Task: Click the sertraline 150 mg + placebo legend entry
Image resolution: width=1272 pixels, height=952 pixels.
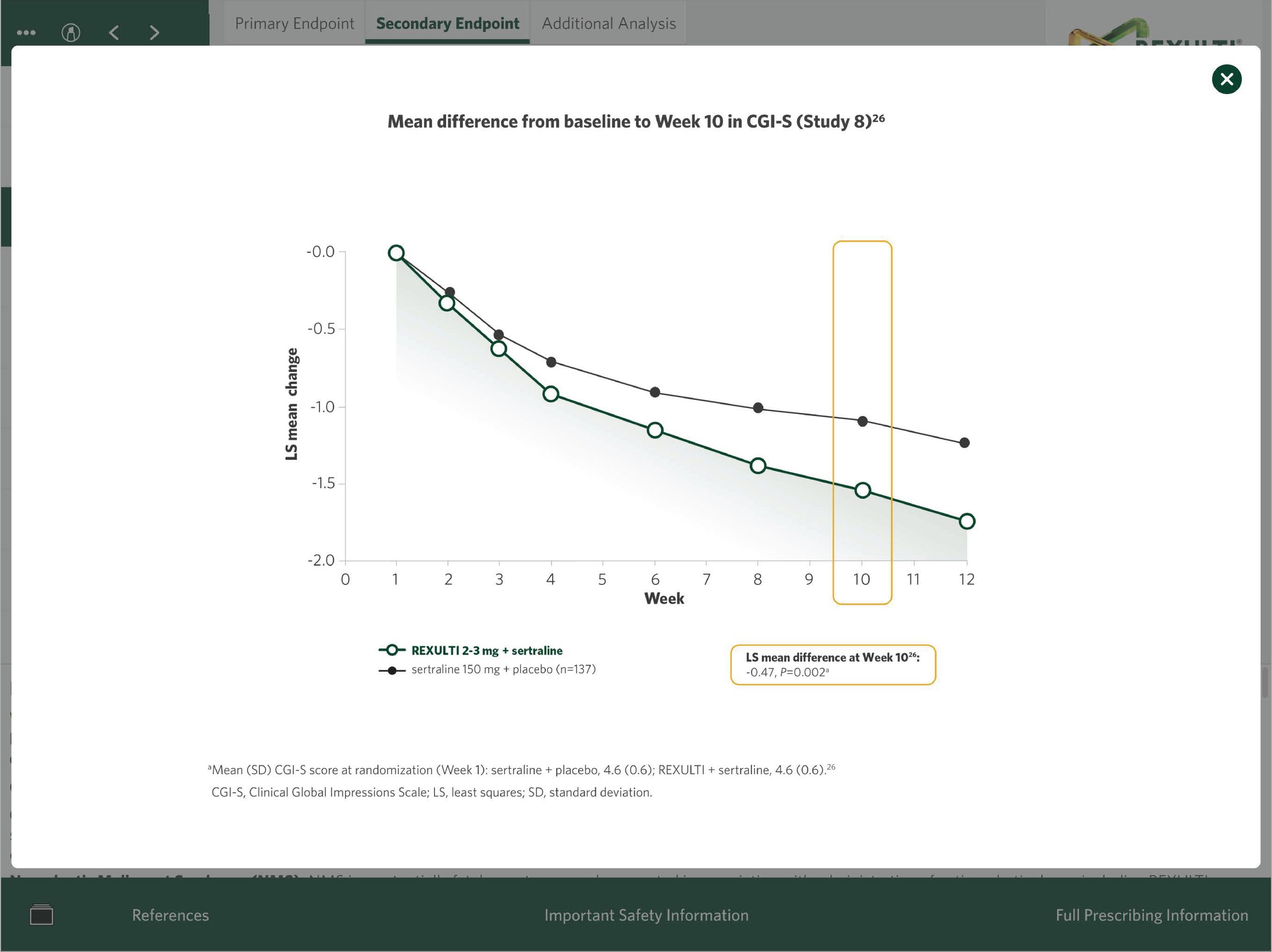Action: (503, 669)
